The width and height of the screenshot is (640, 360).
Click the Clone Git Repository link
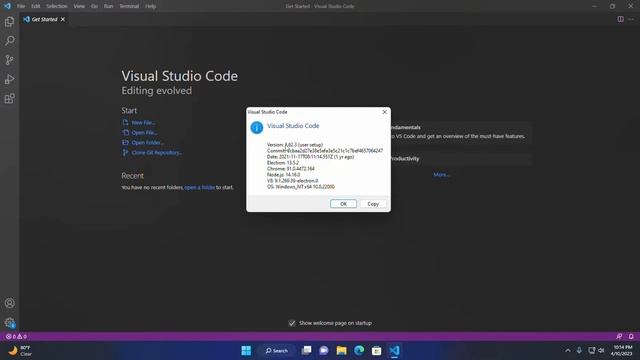[x=157, y=153]
